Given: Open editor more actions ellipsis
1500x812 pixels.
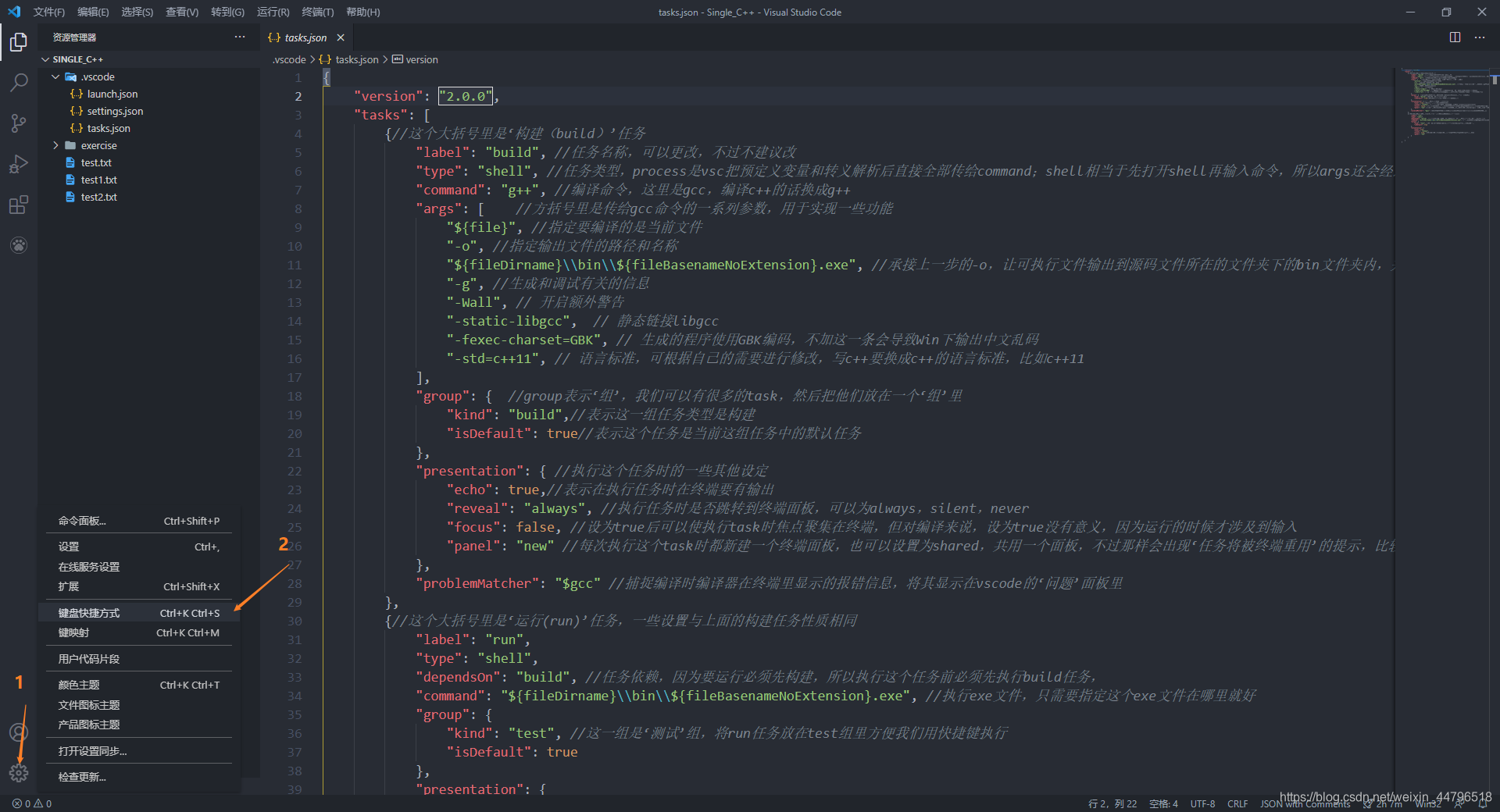Looking at the screenshot, I should tap(1480, 37).
